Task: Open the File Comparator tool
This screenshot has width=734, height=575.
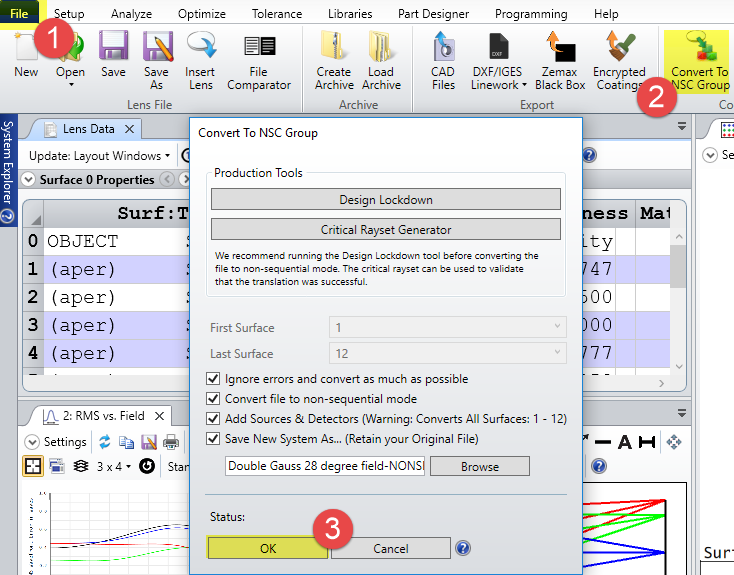Action: pyautogui.click(x=259, y=60)
